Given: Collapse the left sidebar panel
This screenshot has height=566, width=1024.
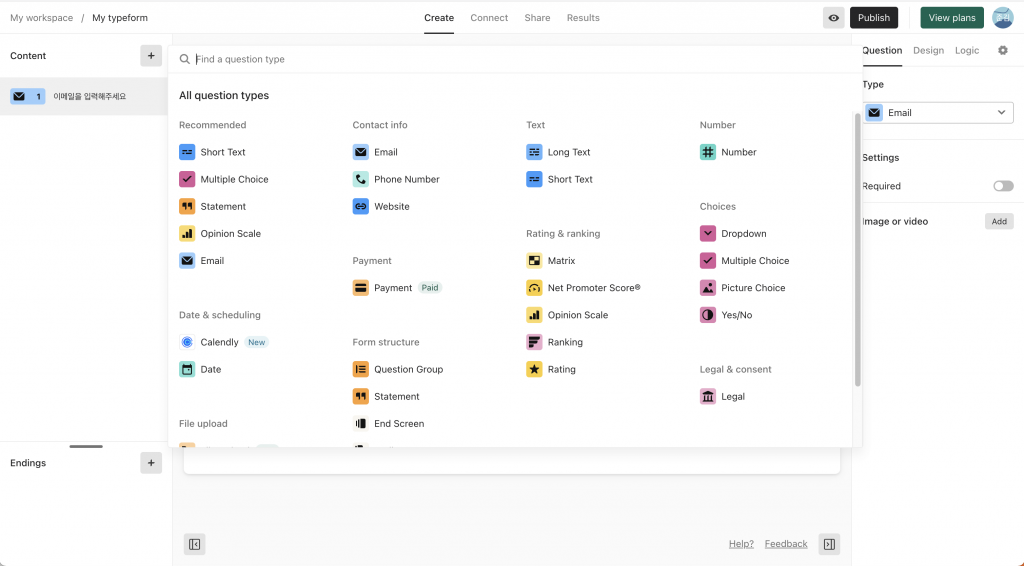Looking at the screenshot, I should click(195, 544).
